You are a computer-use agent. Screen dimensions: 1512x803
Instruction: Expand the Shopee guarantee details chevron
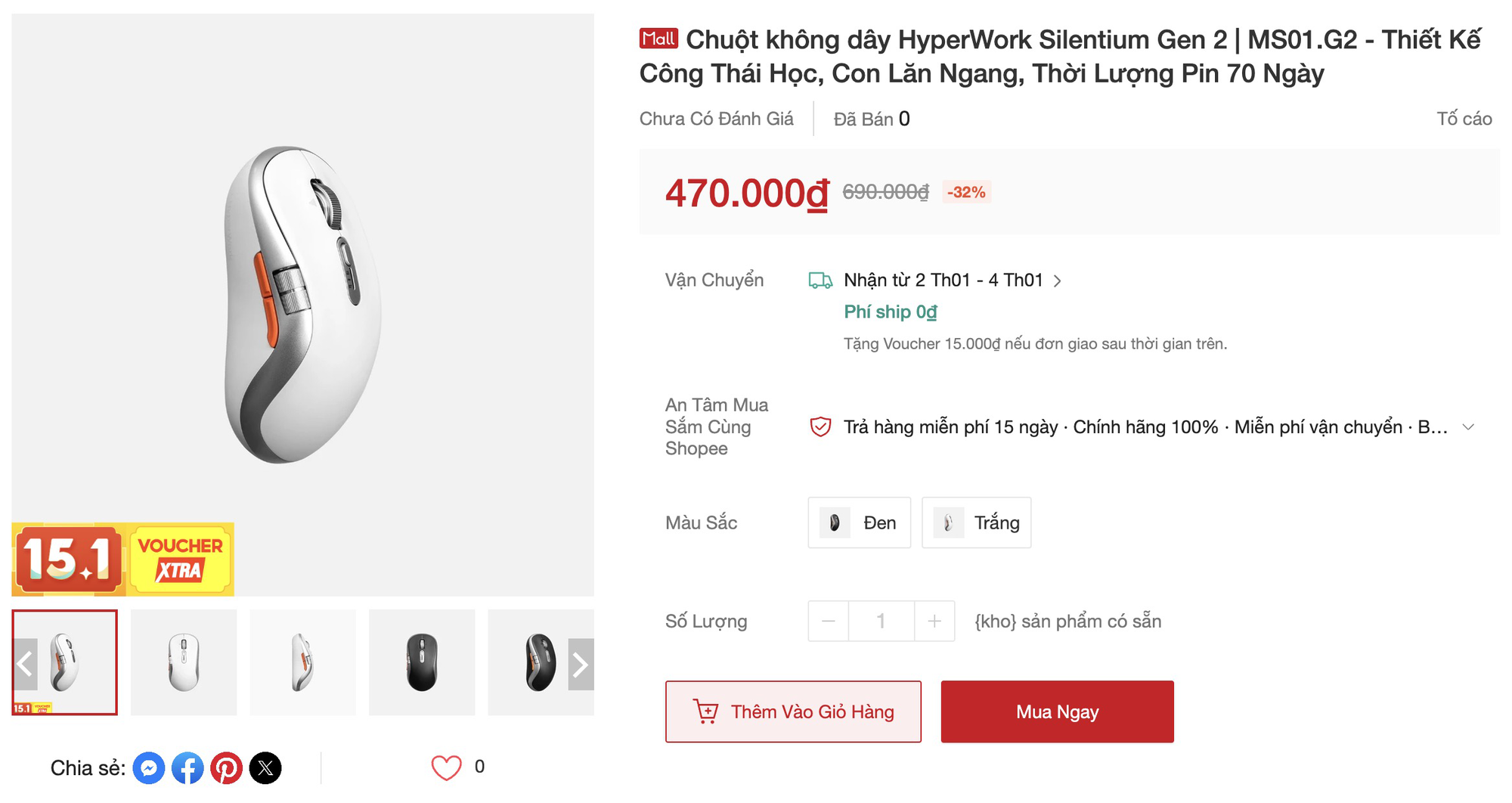click(1468, 427)
